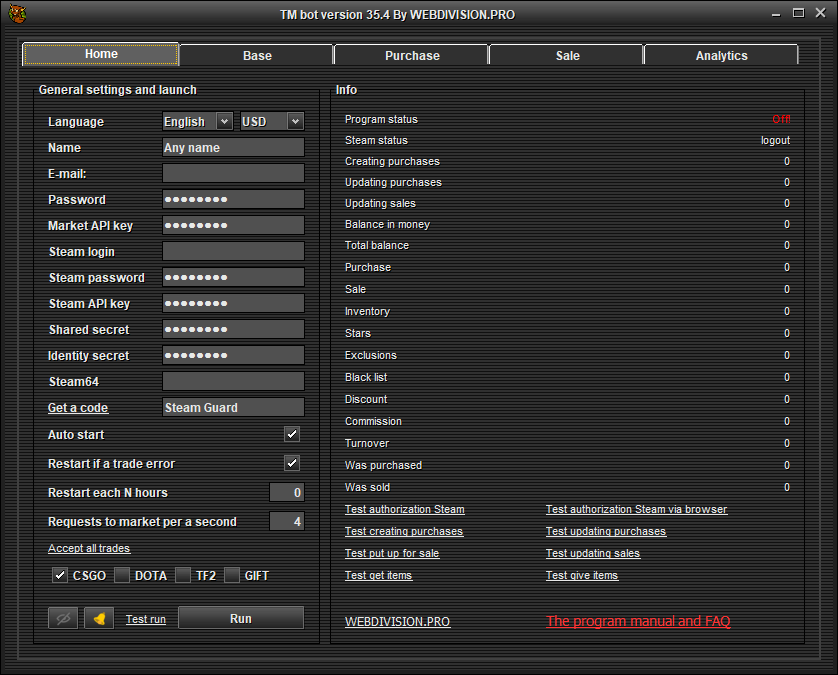Click the crossed-out eye hide icon
This screenshot has width=838, height=675.
pyautogui.click(x=62, y=619)
